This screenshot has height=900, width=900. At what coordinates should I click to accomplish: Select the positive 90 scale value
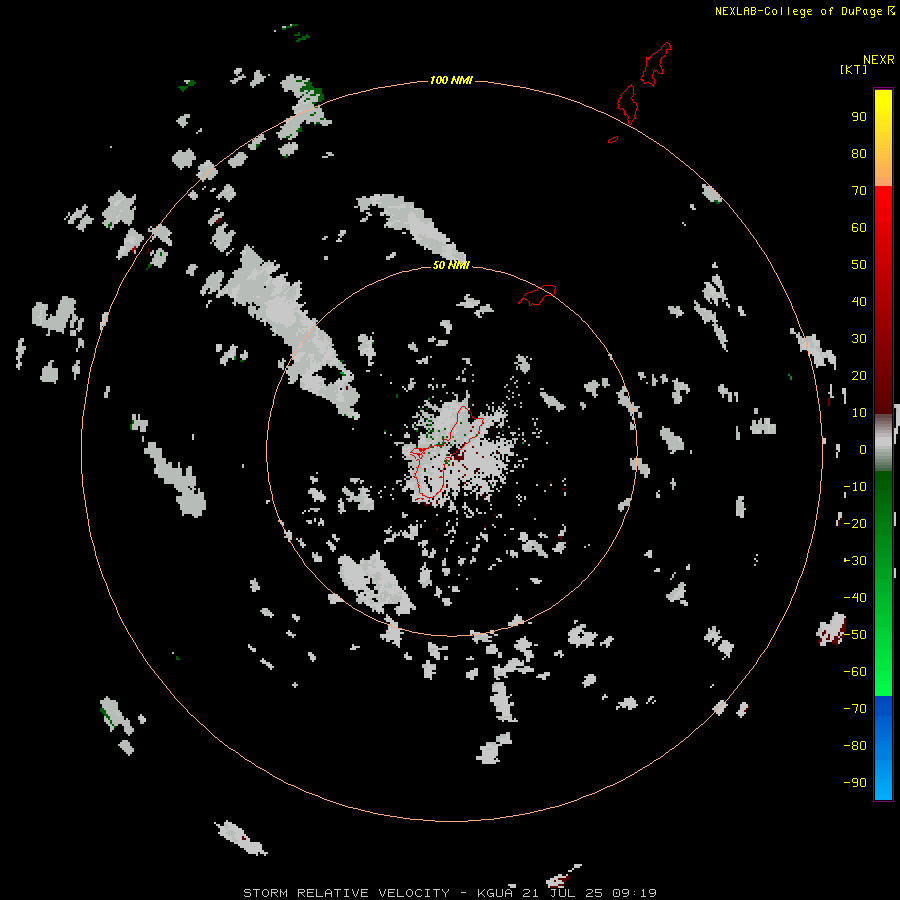click(x=859, y=117)
